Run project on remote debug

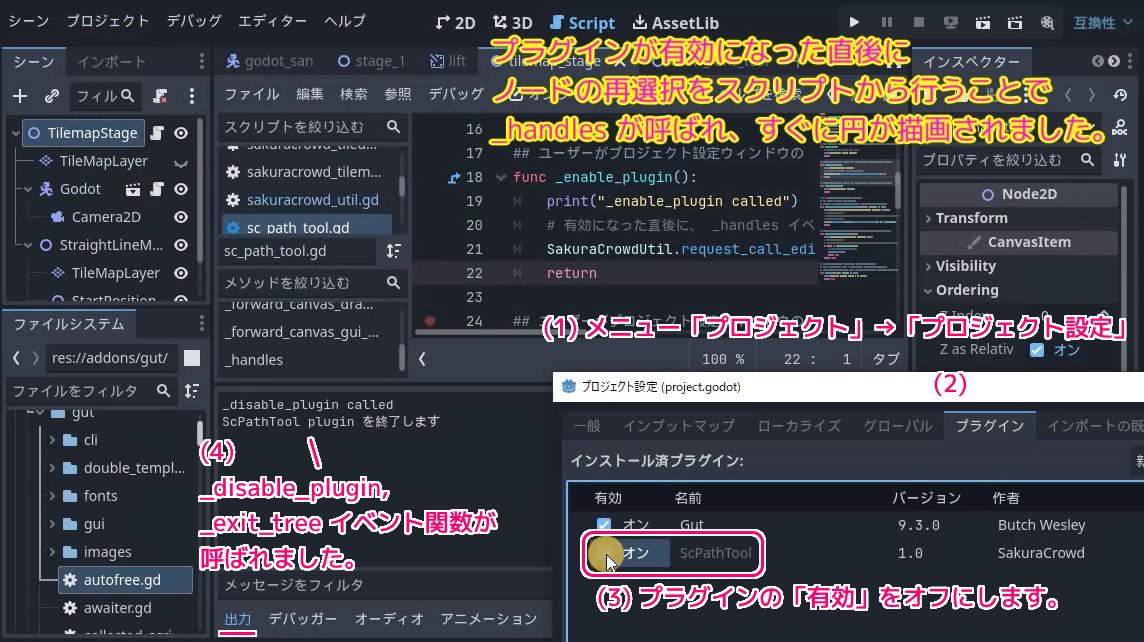[951, 23]
